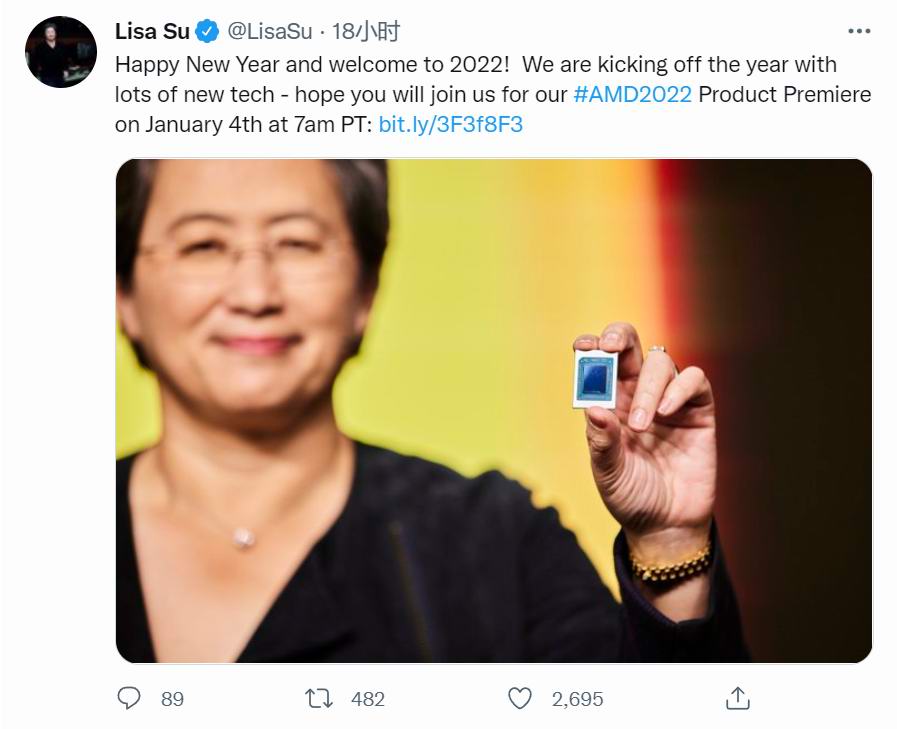Open Lisa Su's profile avatar

(61, 52)
